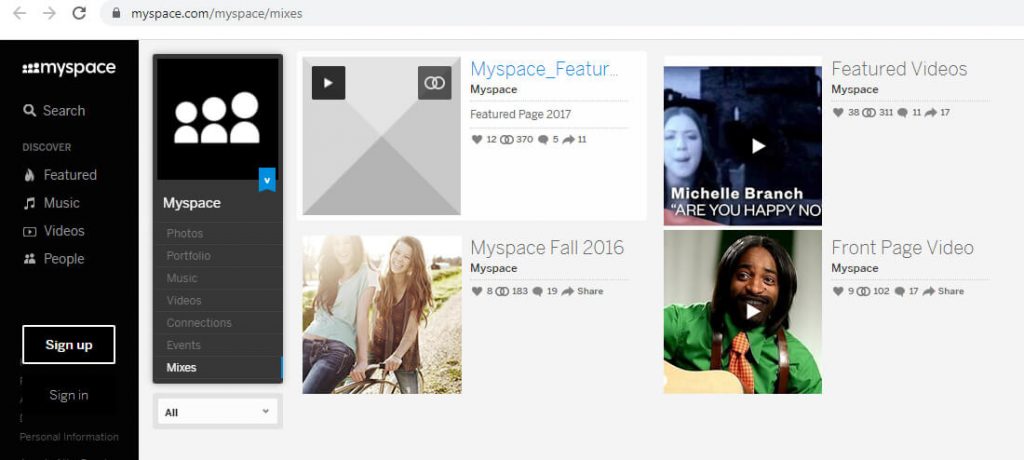Screen dimensions: 1024x460
Task: Click Myspace author under Front Page Video
Action: pyautogui.click(x=855, y=269)
